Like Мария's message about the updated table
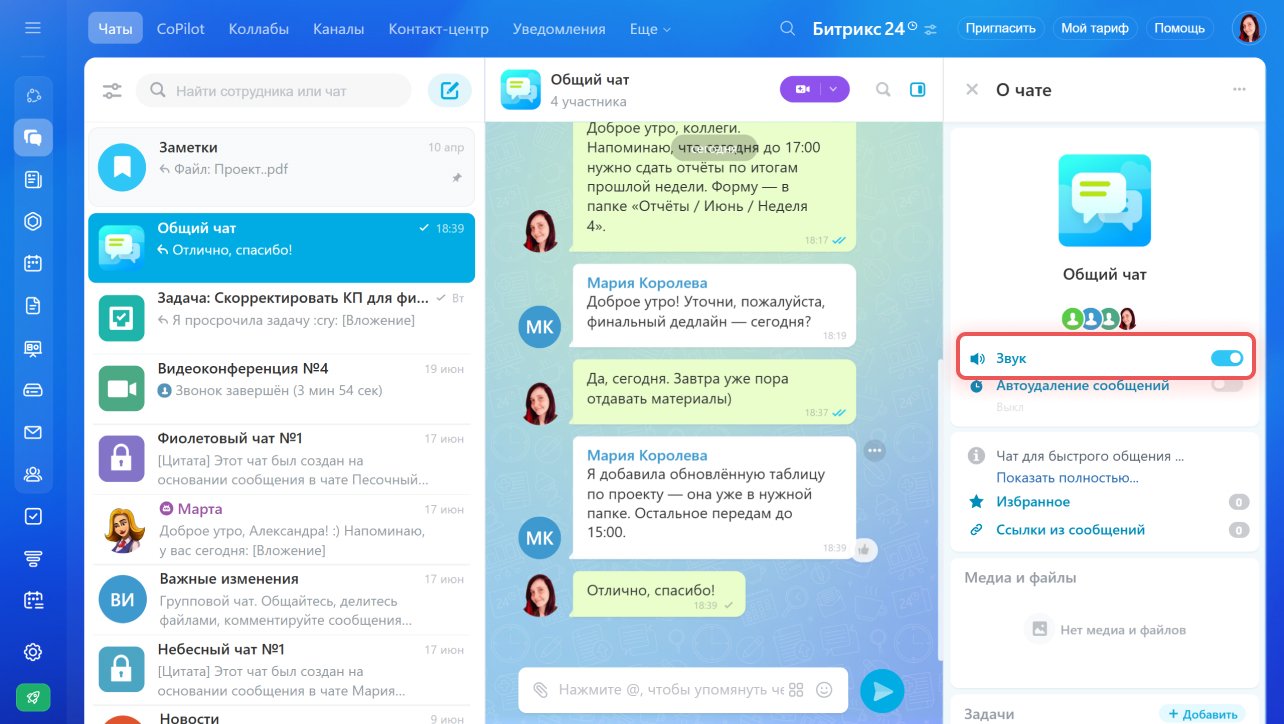 [864, 549]
